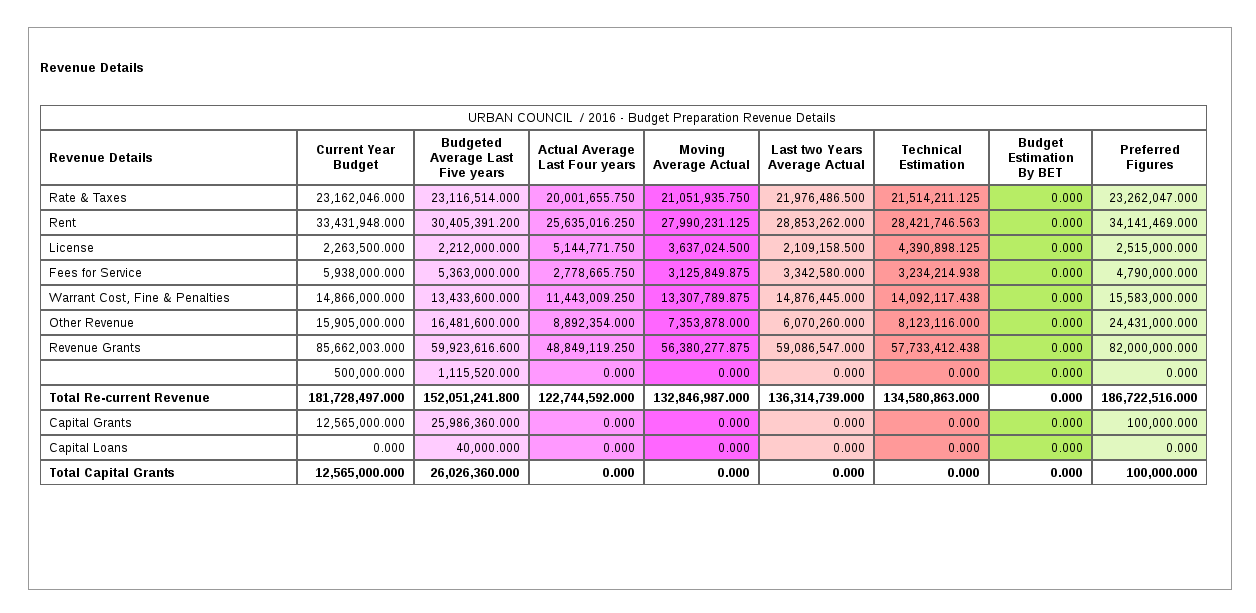Click 'Last two Years Average Actual' header
Image resolution: width=1256 pixels, height=613 pixels.
pyautogui.click(x=816, y=157)
